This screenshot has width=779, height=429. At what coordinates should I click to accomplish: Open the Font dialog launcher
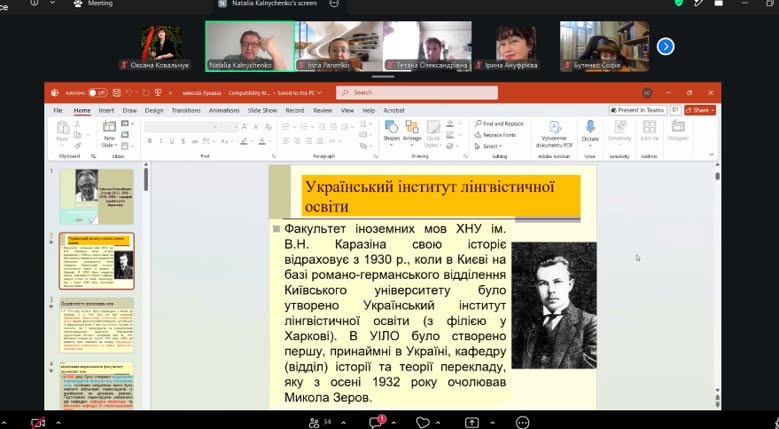274,156
